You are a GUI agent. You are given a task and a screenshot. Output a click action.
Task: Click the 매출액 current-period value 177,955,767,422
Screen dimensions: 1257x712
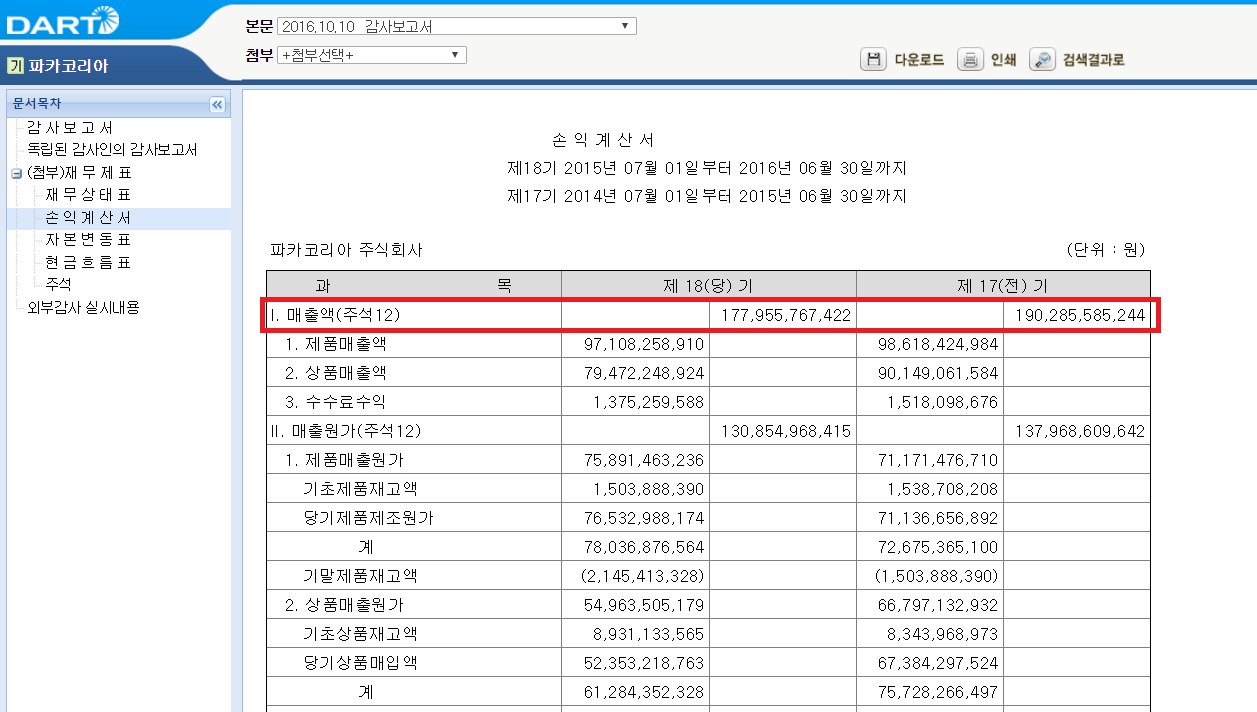click(782, 315)
